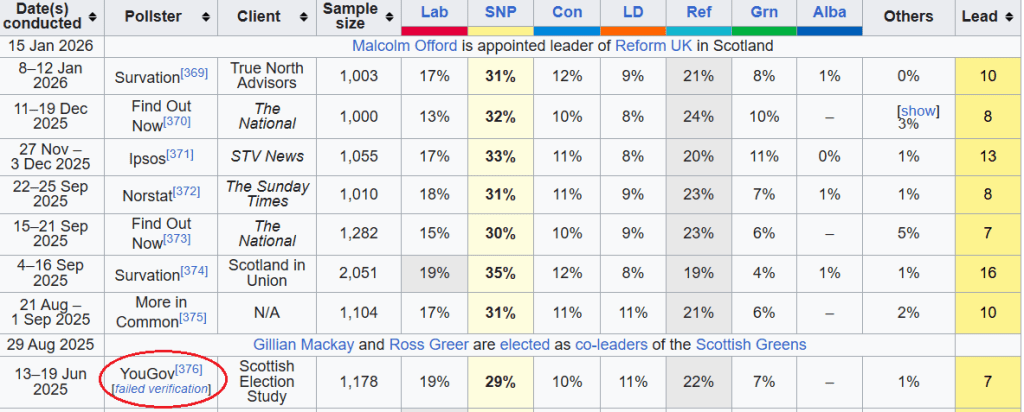Image resolution: width=1024 pixels, height=412 pixels.
Task: Sort table by Date(s) conducted column
Action: (x=93, y=17)
